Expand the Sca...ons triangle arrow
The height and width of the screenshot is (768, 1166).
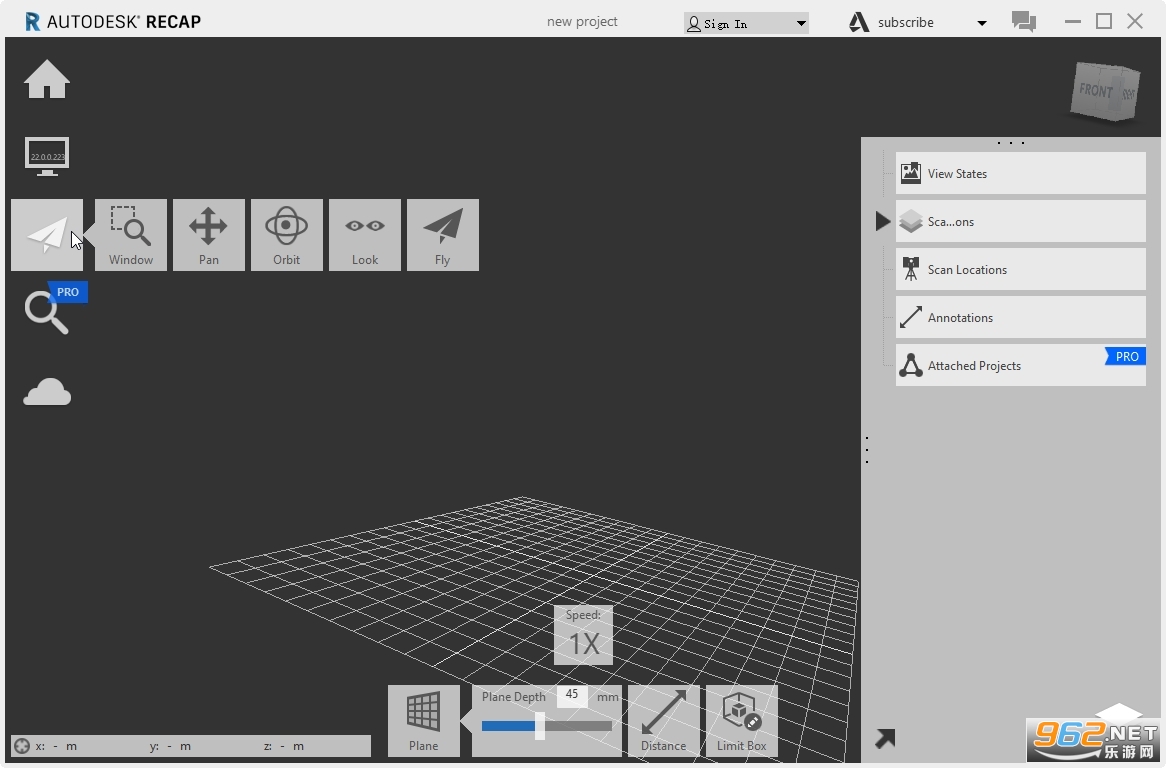click(883, 221)
